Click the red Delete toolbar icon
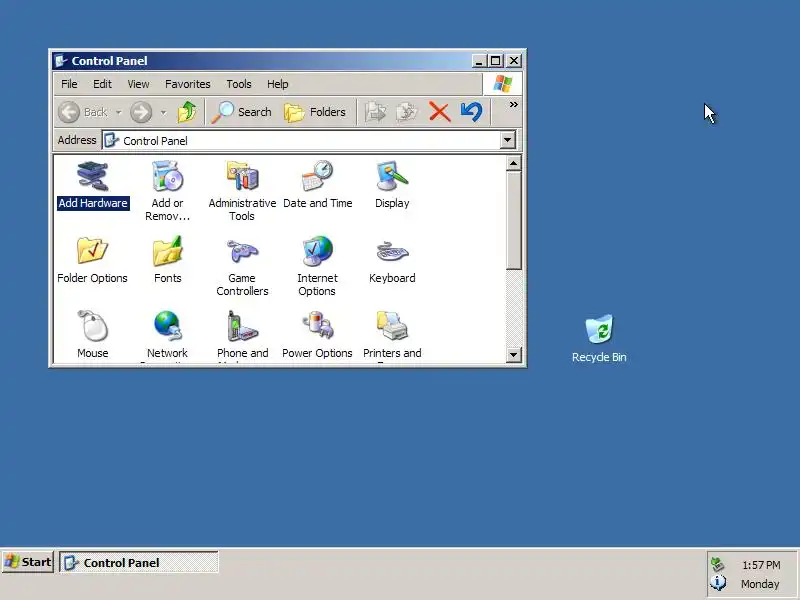This screenshot has height=600, width=800. [x=439, y=112]
